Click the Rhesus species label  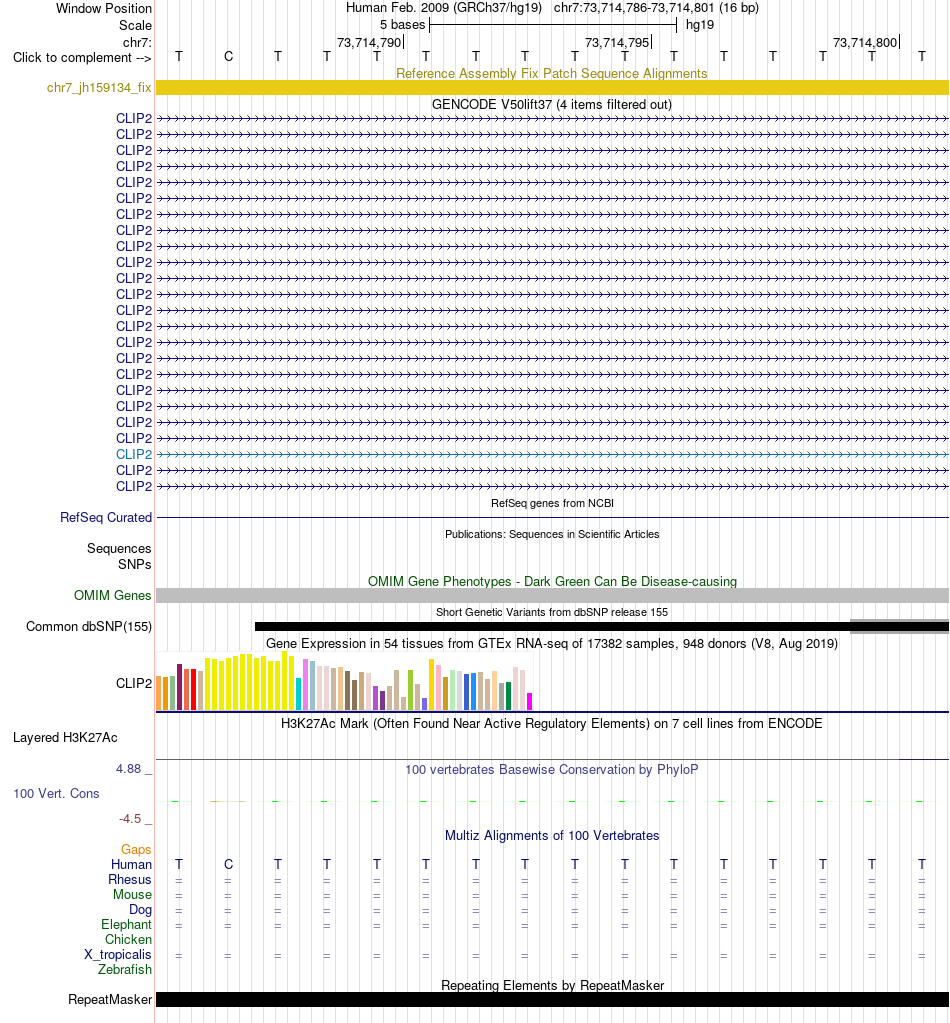tap(130, 879)
